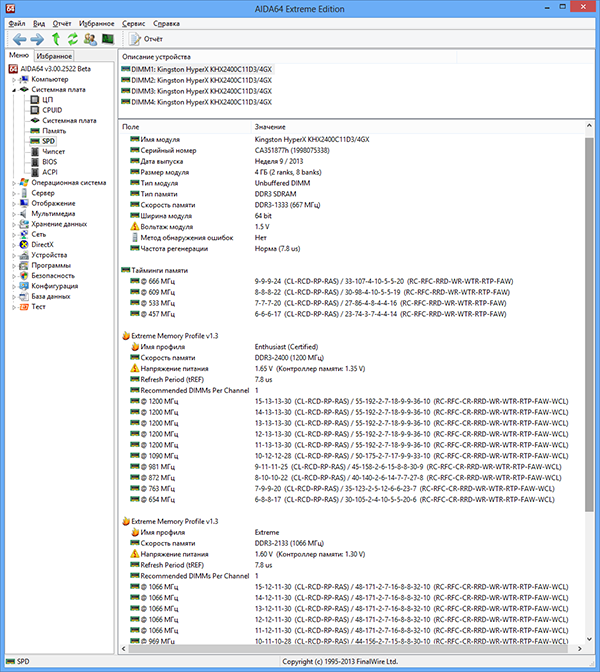Click the flame icon beside Enthusiast profile name

click(135, 346)
